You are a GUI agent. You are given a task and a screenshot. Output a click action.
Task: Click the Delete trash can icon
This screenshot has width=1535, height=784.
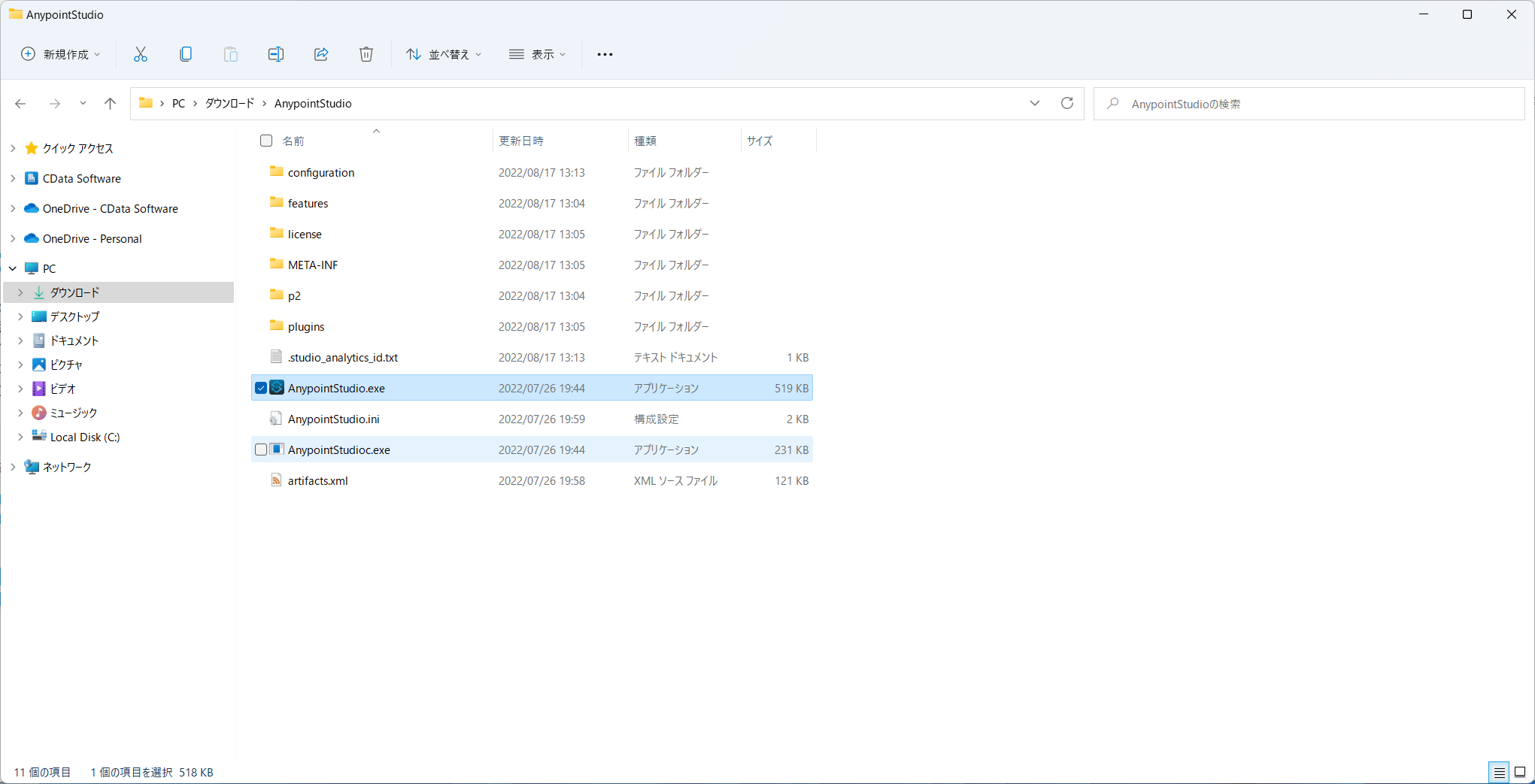click(366, 54)
